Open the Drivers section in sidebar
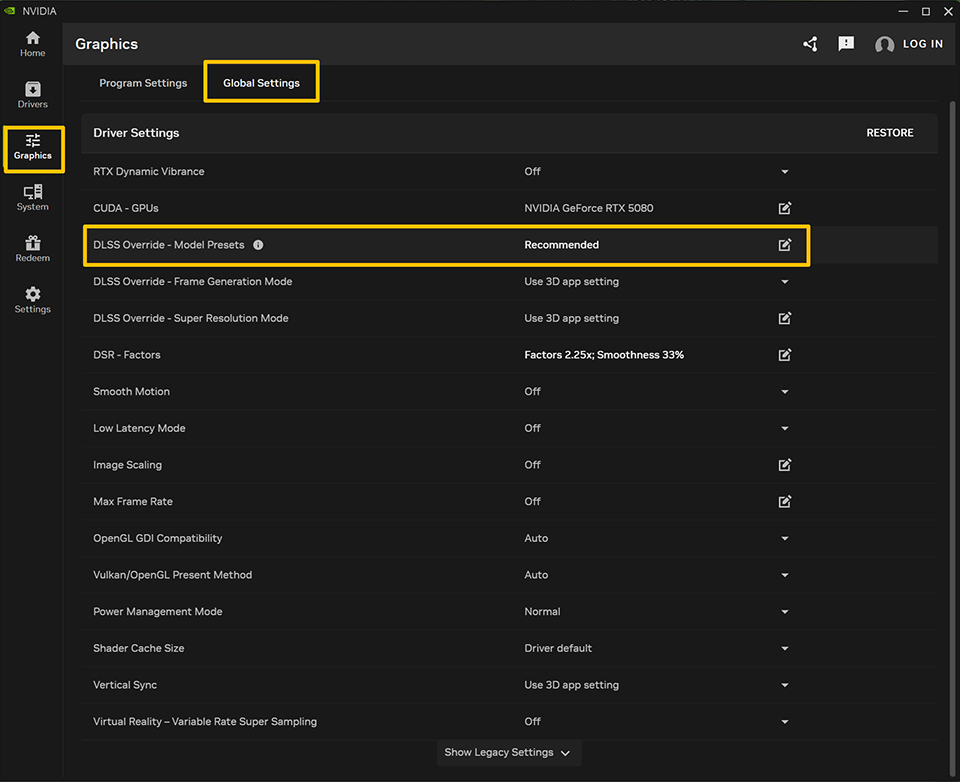960x782 pixels. pos(33,95)
